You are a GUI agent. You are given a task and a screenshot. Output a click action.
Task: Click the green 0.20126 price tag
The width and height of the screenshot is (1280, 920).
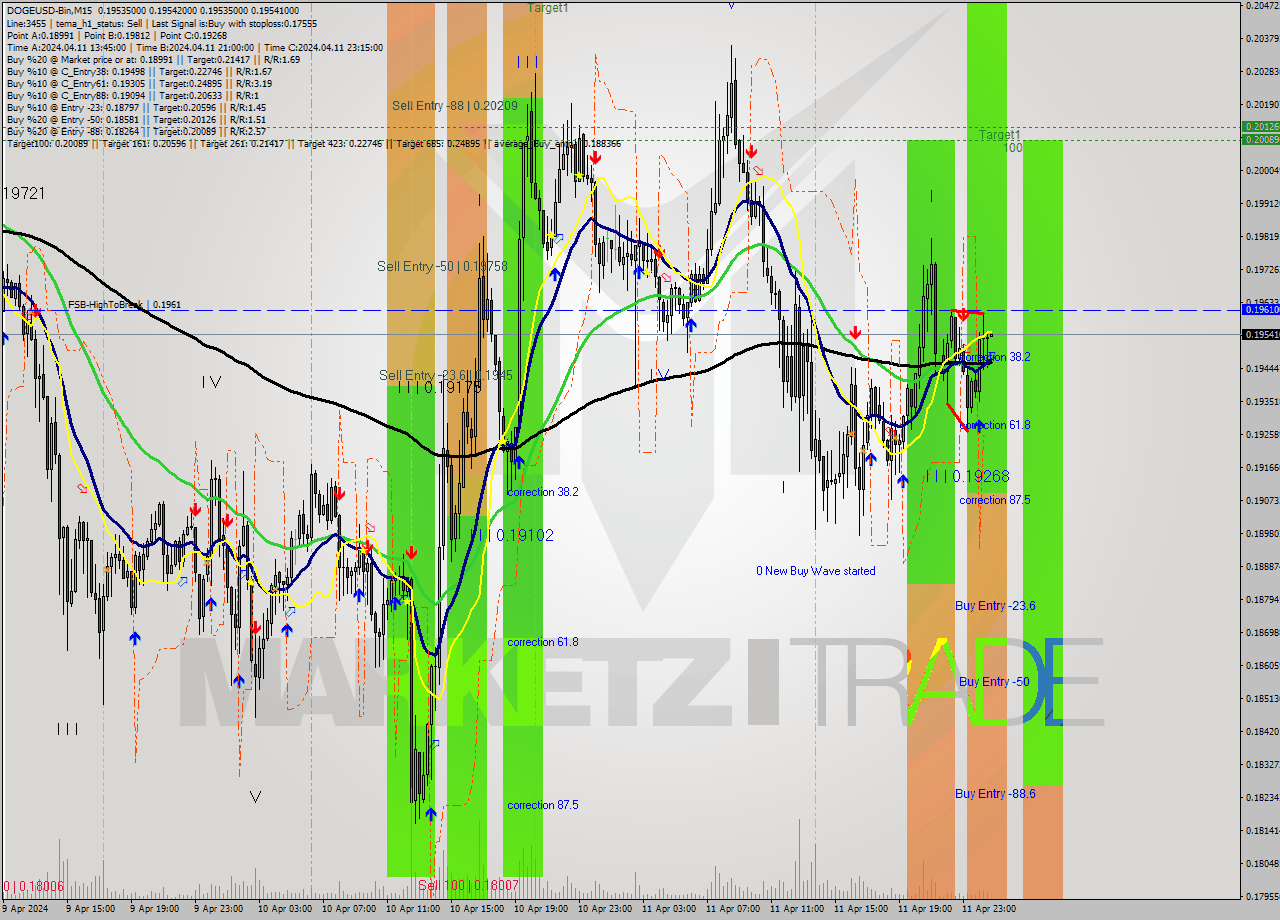(1260, 126)
